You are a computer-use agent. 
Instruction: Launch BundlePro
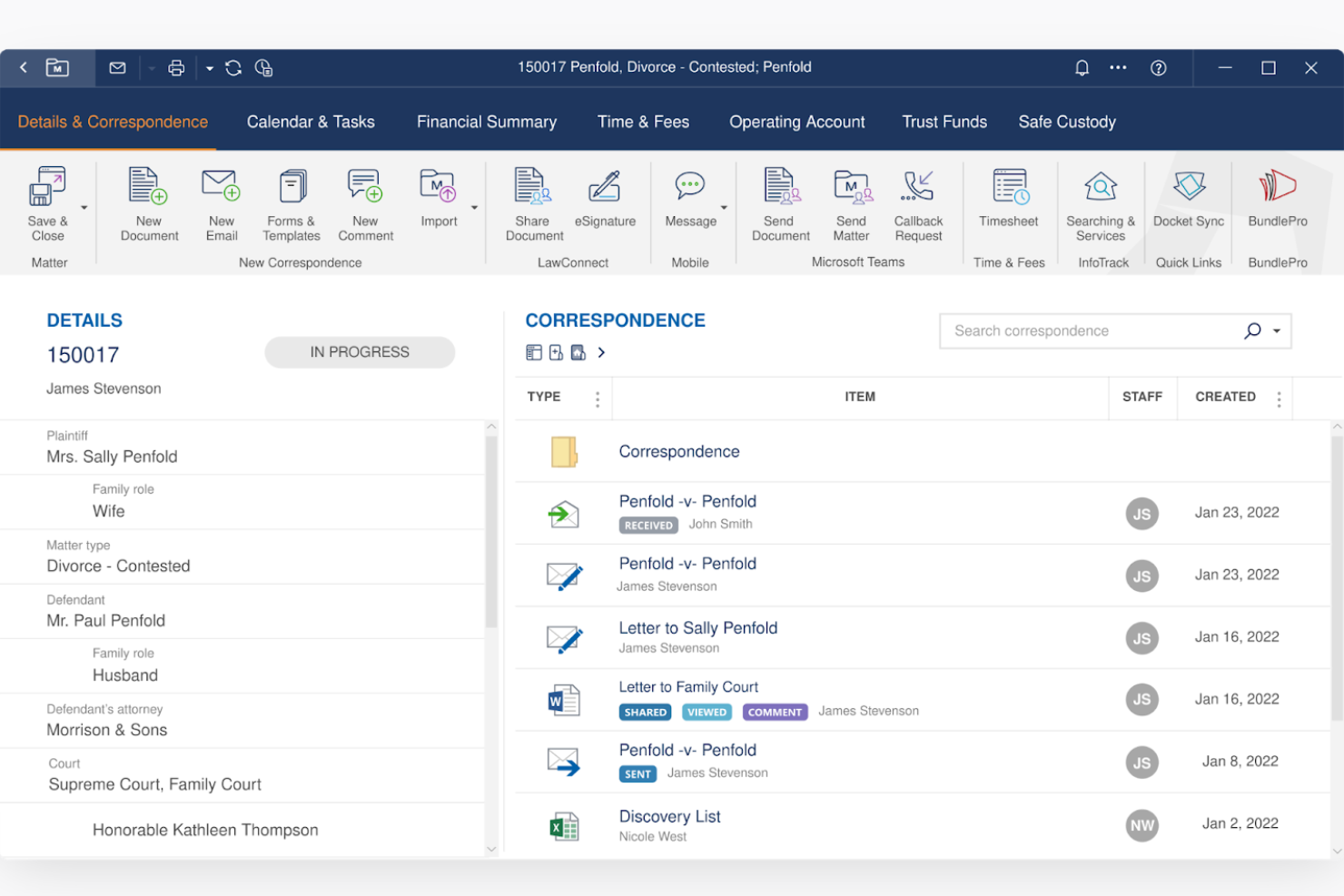(x=1278, y=197)
